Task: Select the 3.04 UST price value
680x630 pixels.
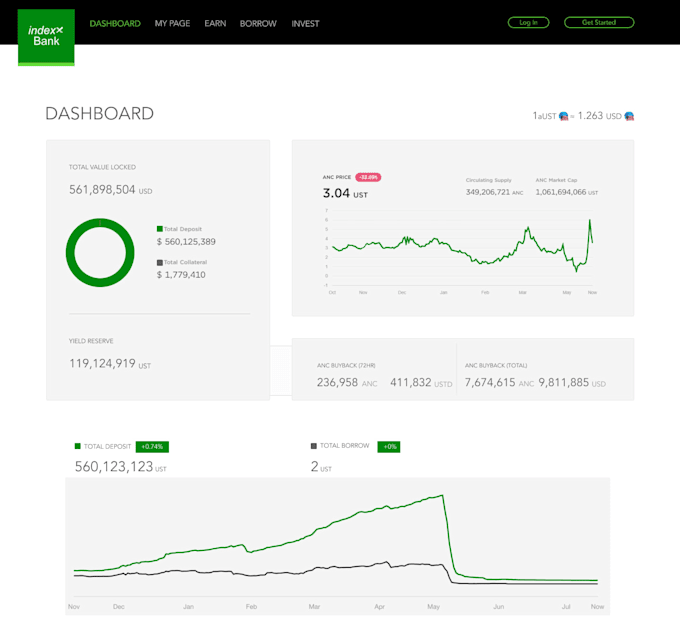Action: coord(345,193)
